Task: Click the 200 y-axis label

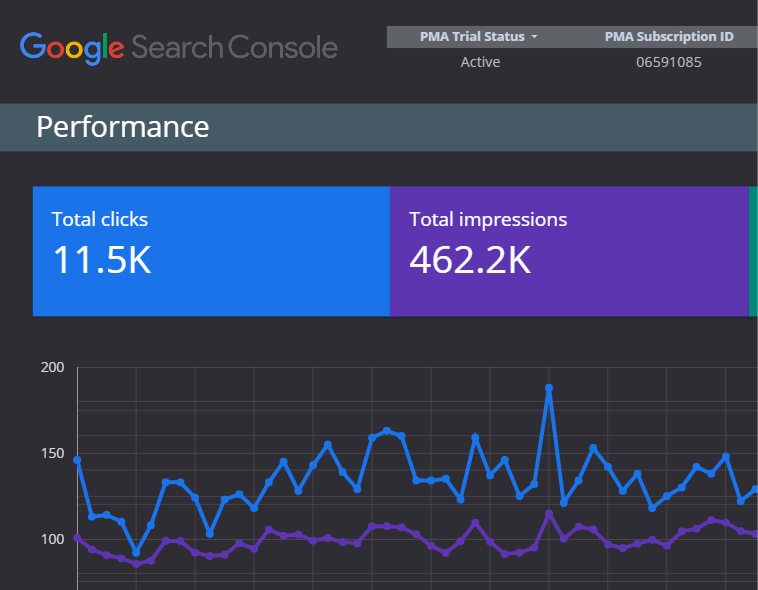Action: (x=52, y=368)
